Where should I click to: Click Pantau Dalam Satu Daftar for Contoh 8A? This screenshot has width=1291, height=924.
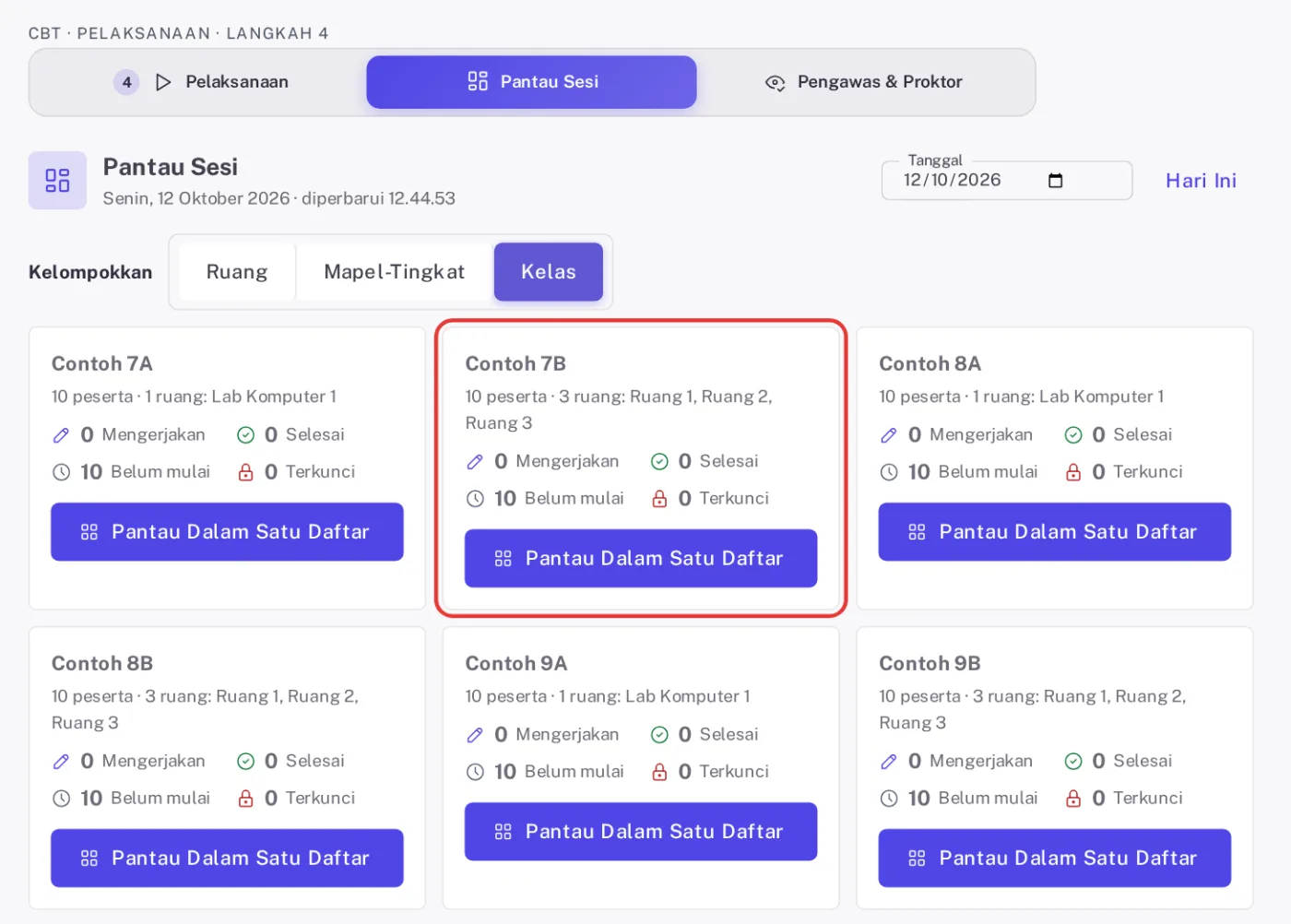click(x=1055, y=532)
